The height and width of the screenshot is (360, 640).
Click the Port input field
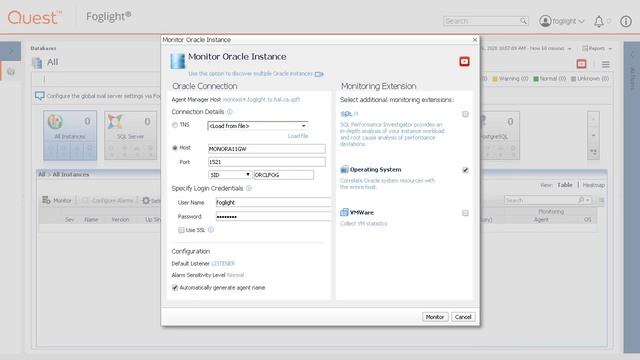(x=267, y=162)
